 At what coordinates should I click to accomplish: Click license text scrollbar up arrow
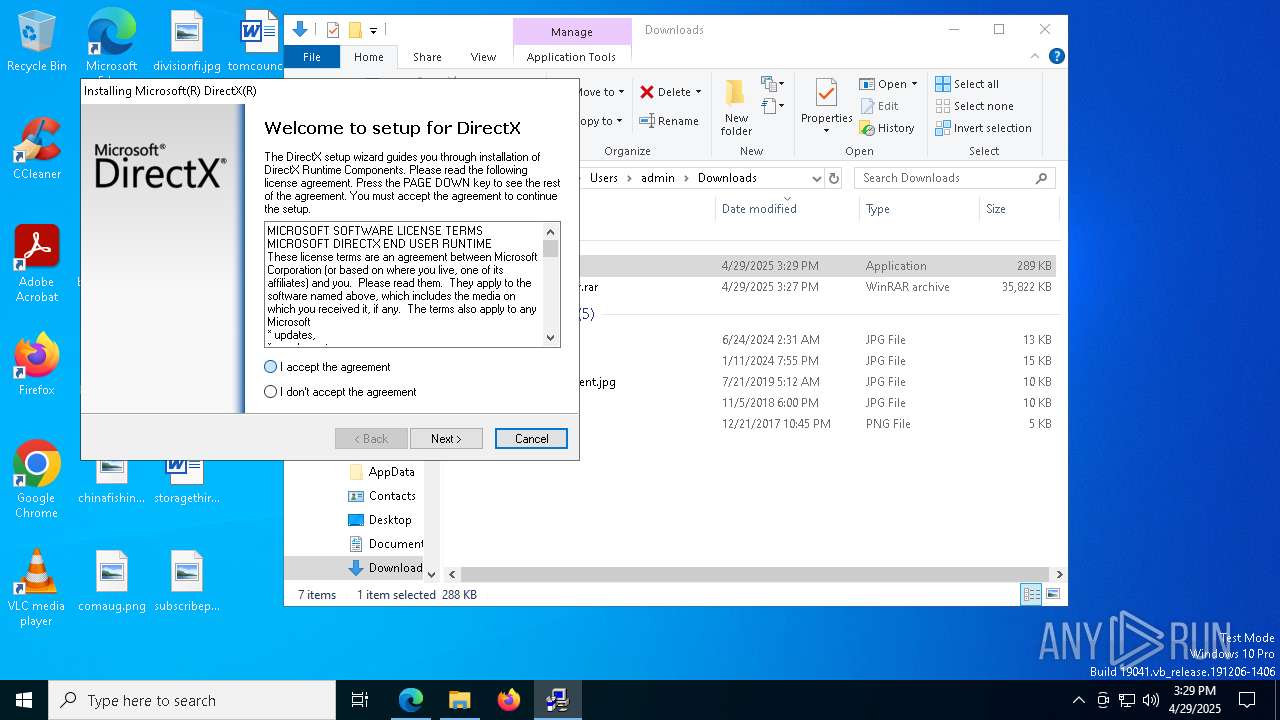tap(551, 232)
